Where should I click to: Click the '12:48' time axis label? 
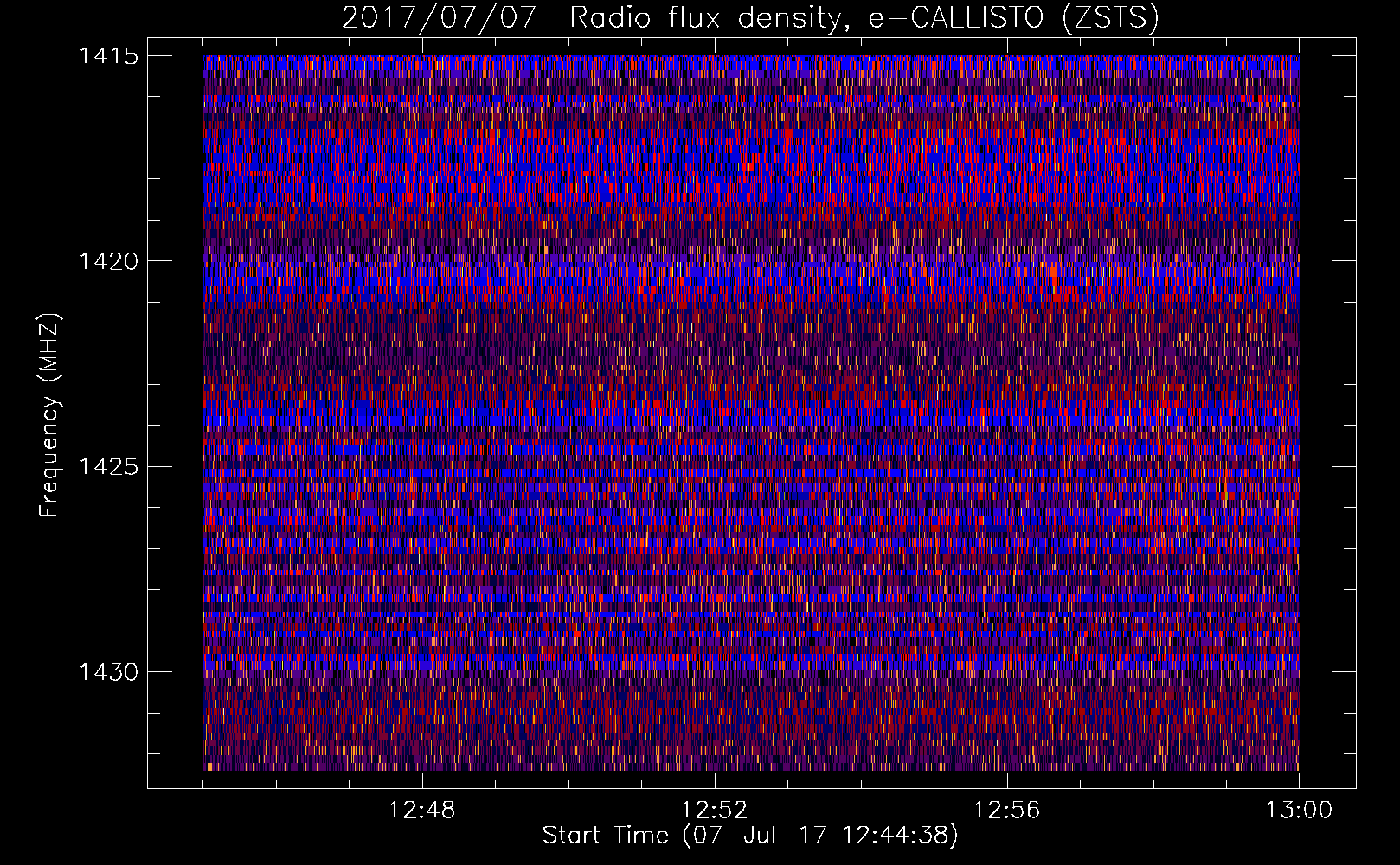click(x=422, y=811)
